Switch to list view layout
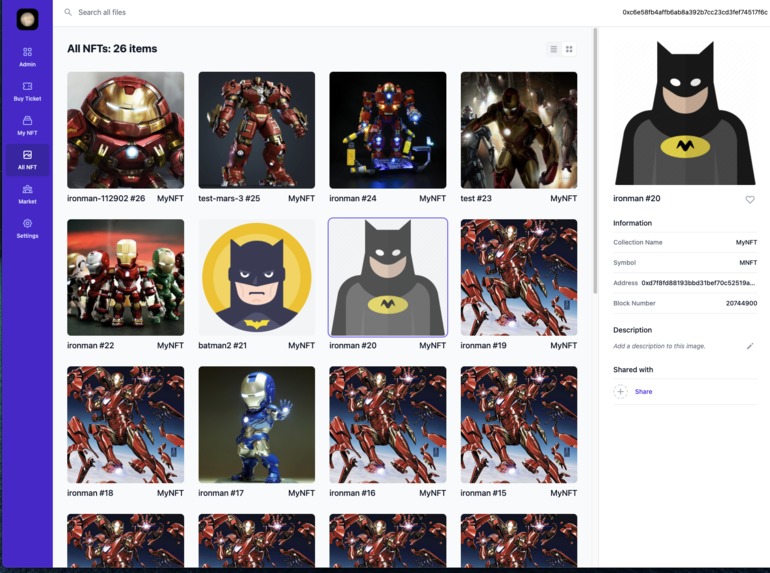The width and height of the screenshot is (770, 573). 553,49
